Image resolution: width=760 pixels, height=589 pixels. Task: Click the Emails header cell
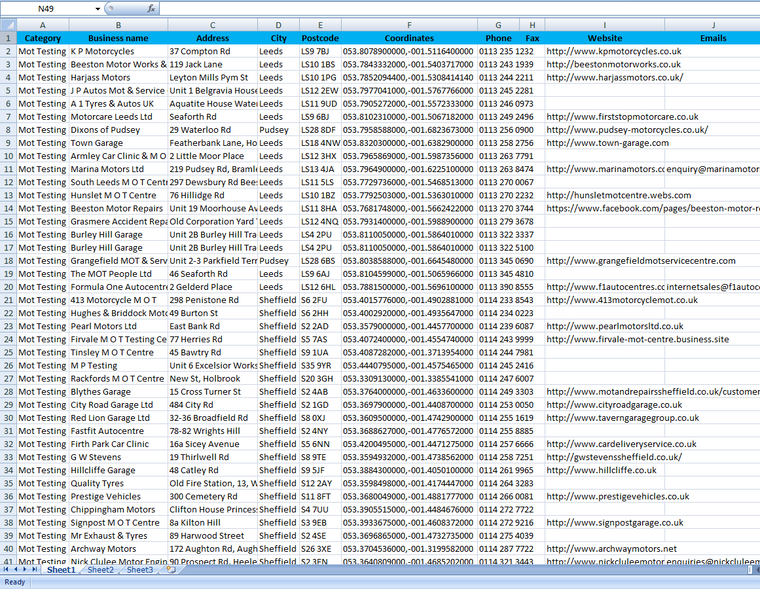pos(712,38)
